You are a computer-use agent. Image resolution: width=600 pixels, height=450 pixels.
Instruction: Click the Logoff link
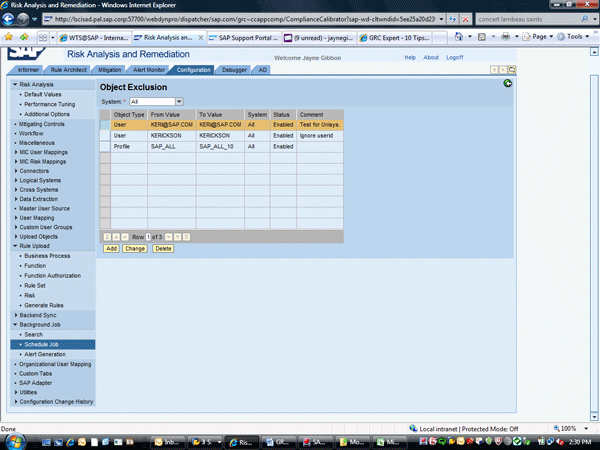coord(455,57)
